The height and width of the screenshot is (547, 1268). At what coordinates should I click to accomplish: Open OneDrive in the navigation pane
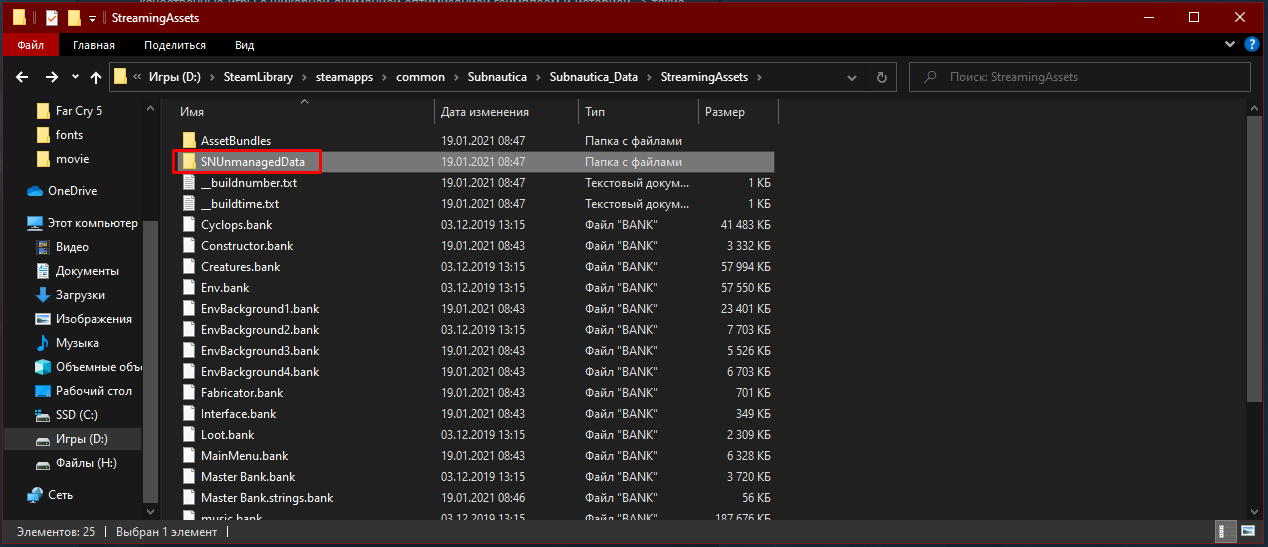[x=71, y=191]
